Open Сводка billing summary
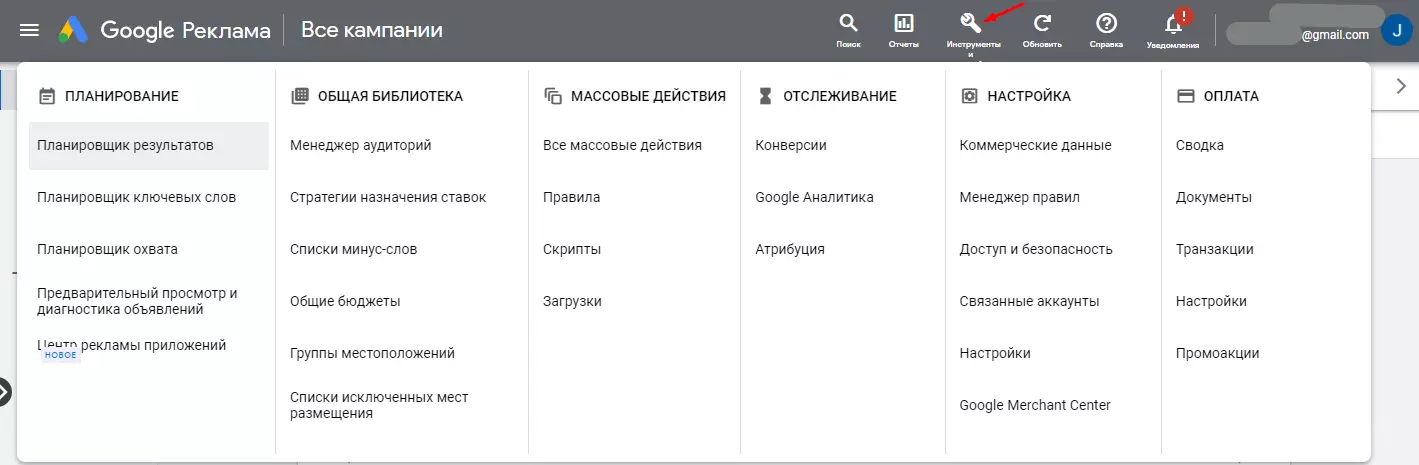The image size is (1419, 465). tap(1200, 145)
